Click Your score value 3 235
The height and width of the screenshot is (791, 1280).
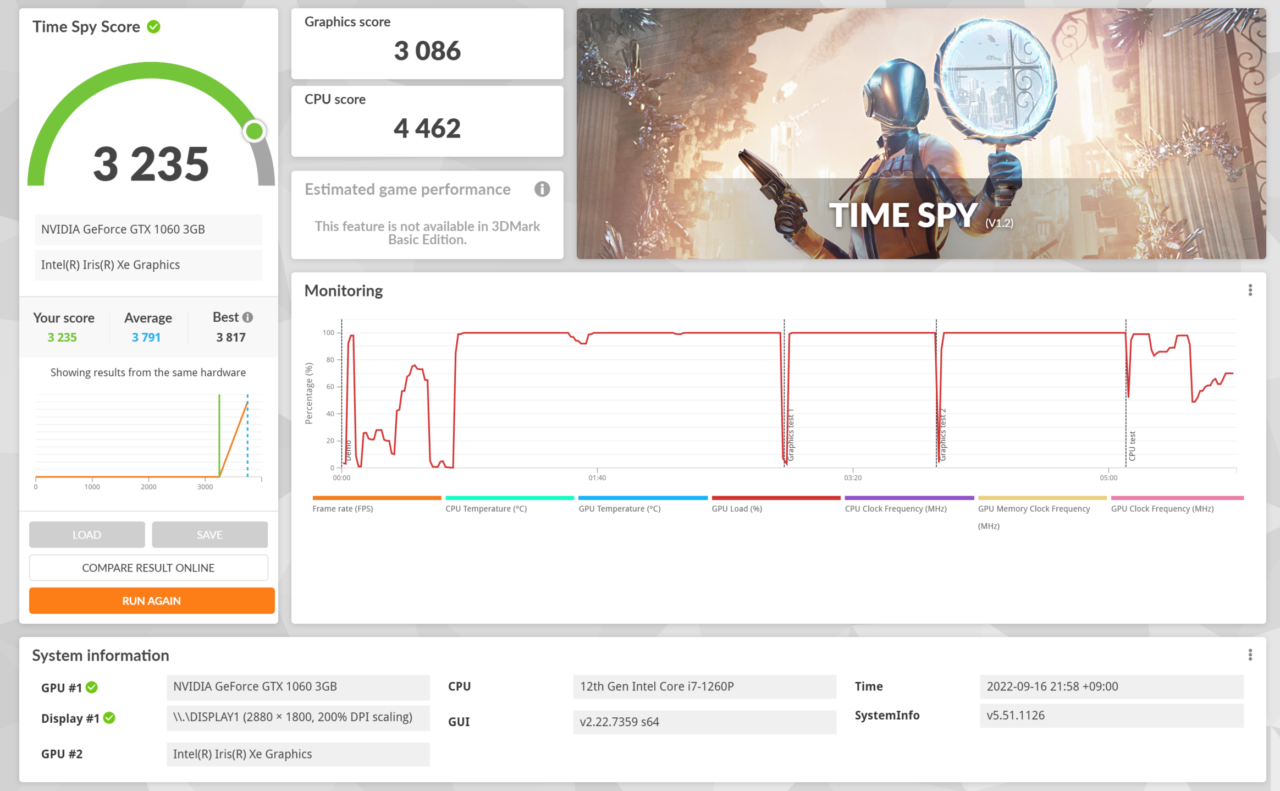[x=62, y=338]
